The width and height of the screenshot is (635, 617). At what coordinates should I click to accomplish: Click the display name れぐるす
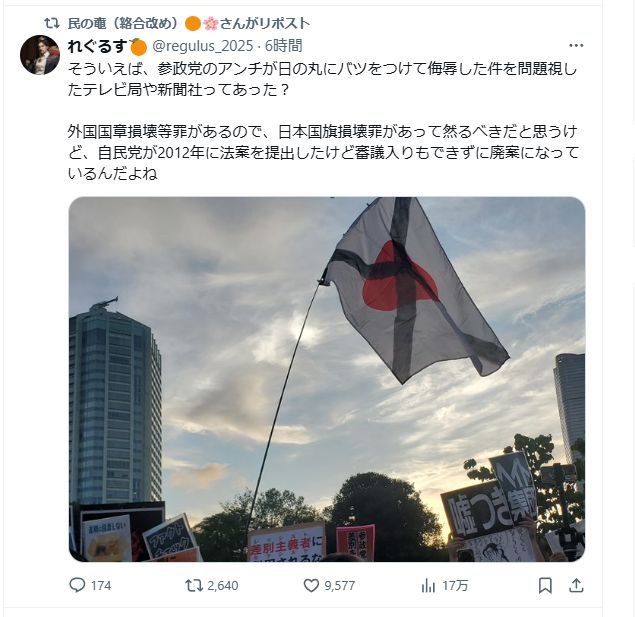pyautogui.click(x=97, y=46)
